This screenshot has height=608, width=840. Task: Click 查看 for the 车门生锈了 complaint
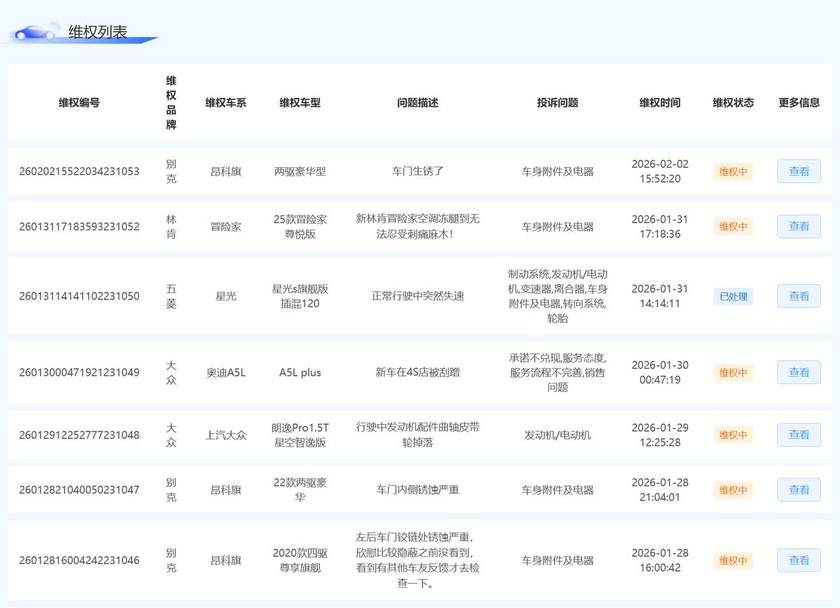(x=798, y=171)
